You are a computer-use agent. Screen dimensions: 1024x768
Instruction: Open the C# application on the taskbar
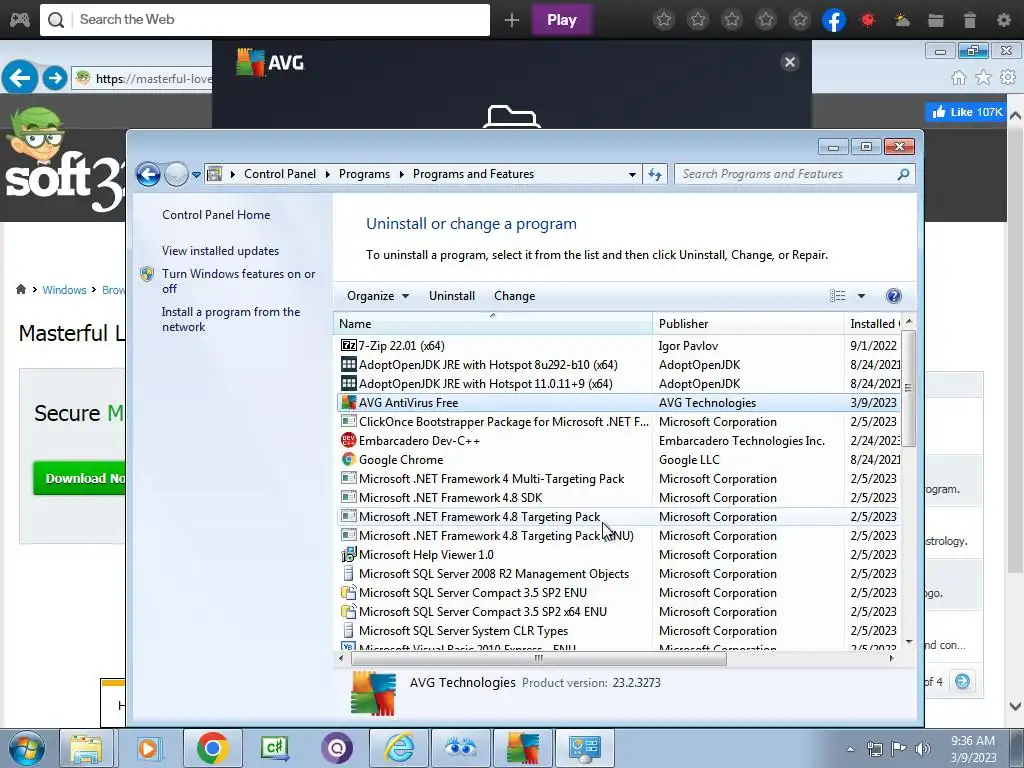tap(274, 748)
